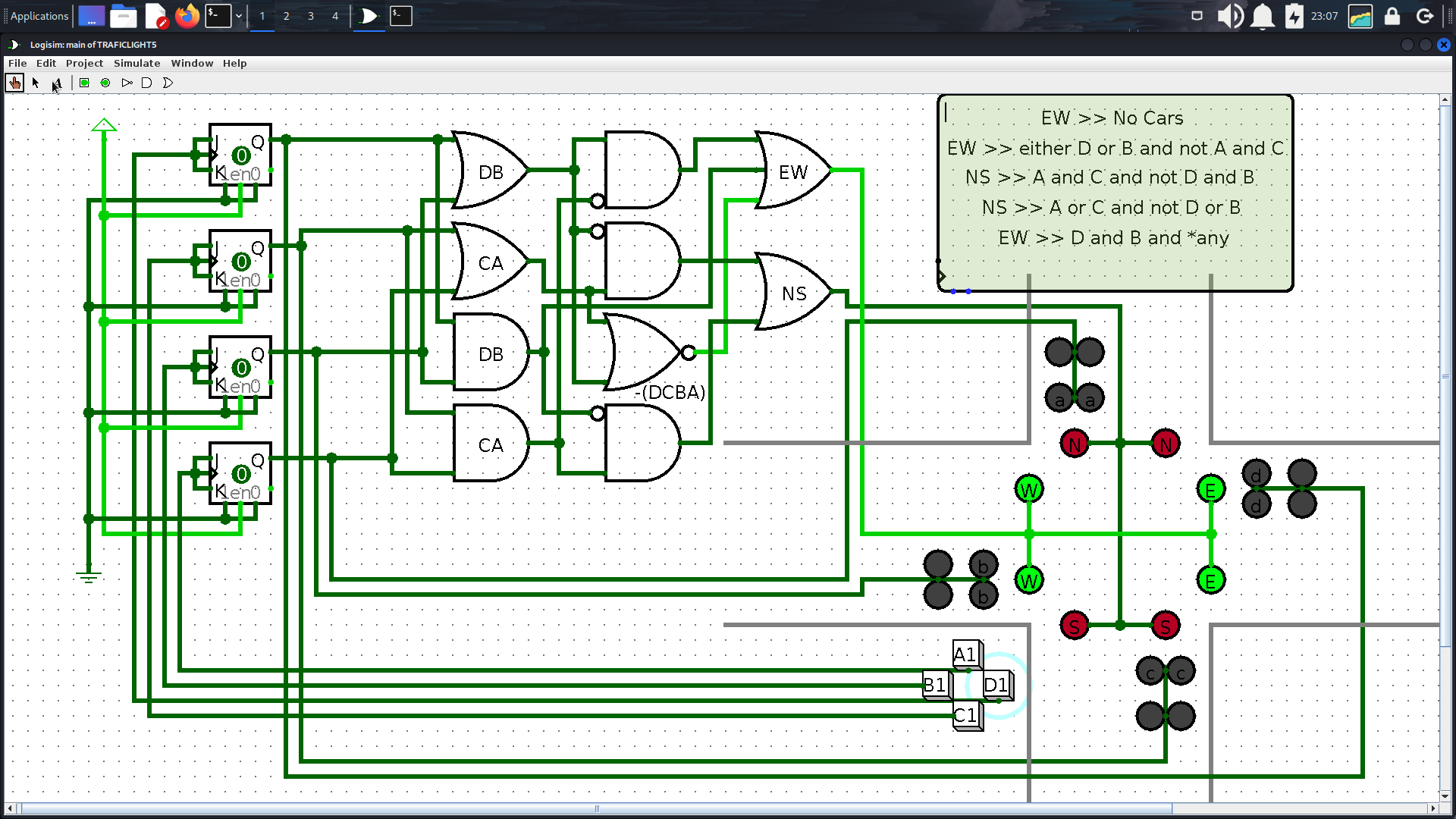Click the vertical scrollbar on the right
Viewport: 1456px width, 819px height.
pyautogui.click(x=1445, y=375)
